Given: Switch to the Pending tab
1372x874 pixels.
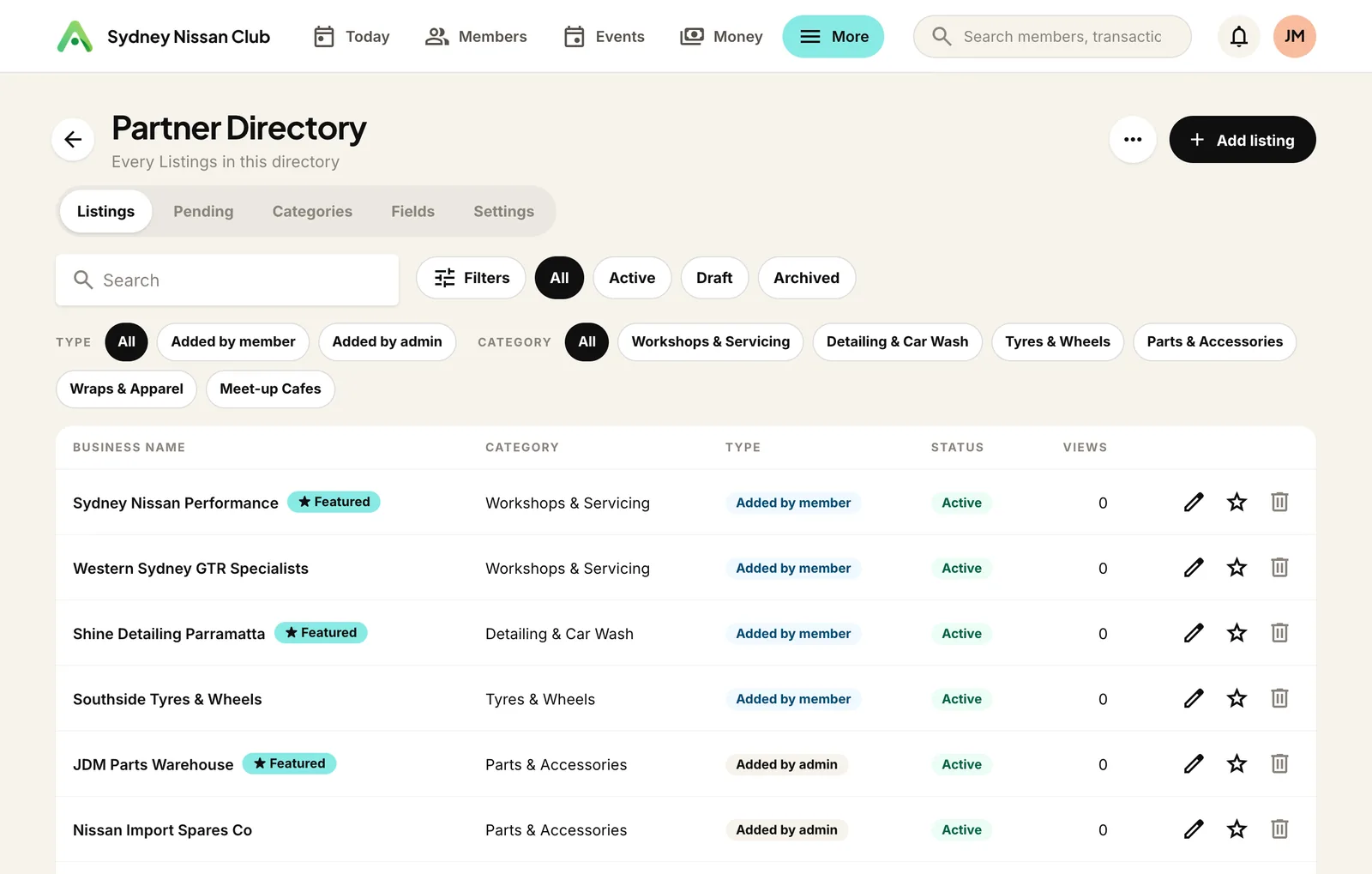Looking at the screenshot, I should [203, 211].
